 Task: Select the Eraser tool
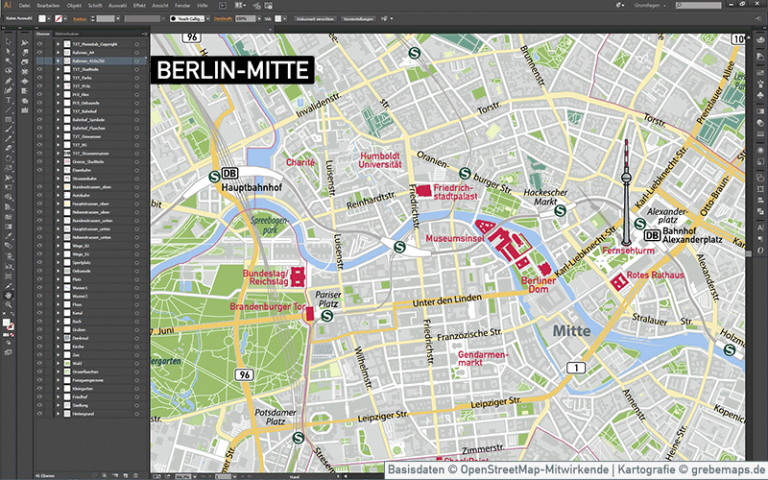pyautogui.click(x=8, y=149)
